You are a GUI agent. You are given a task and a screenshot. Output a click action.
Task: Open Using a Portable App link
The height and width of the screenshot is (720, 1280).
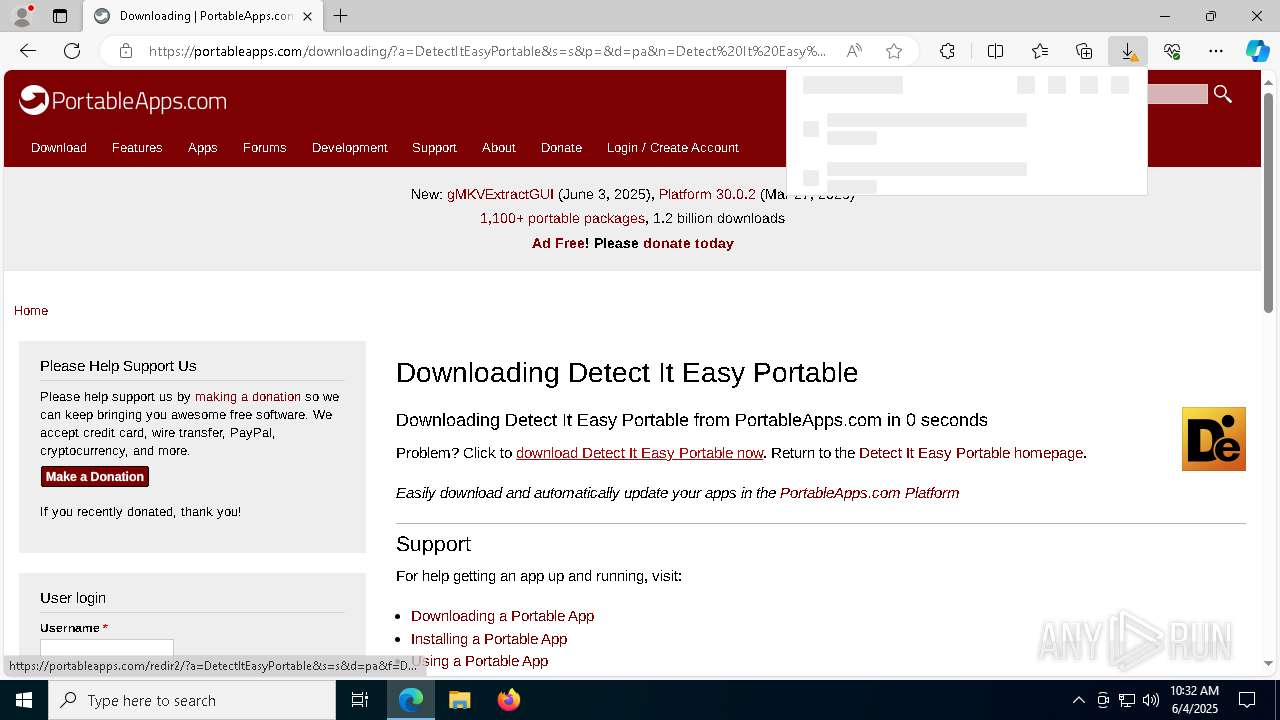[480, 661]
